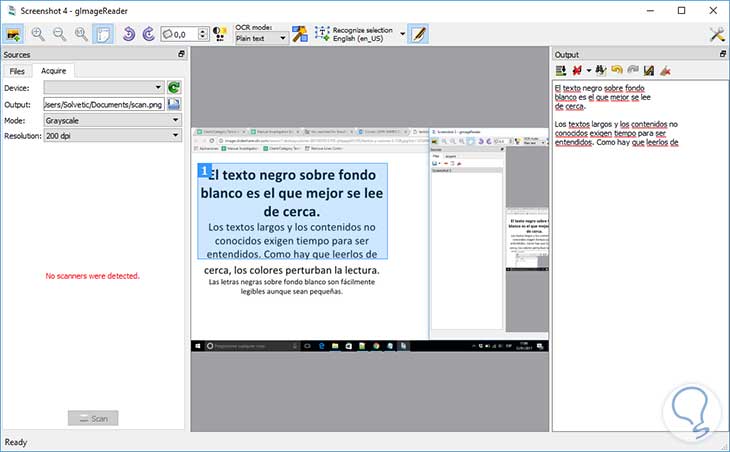Open brightness and contrast image controls
This screenshot has width=730, height=452.
point(220,34)
